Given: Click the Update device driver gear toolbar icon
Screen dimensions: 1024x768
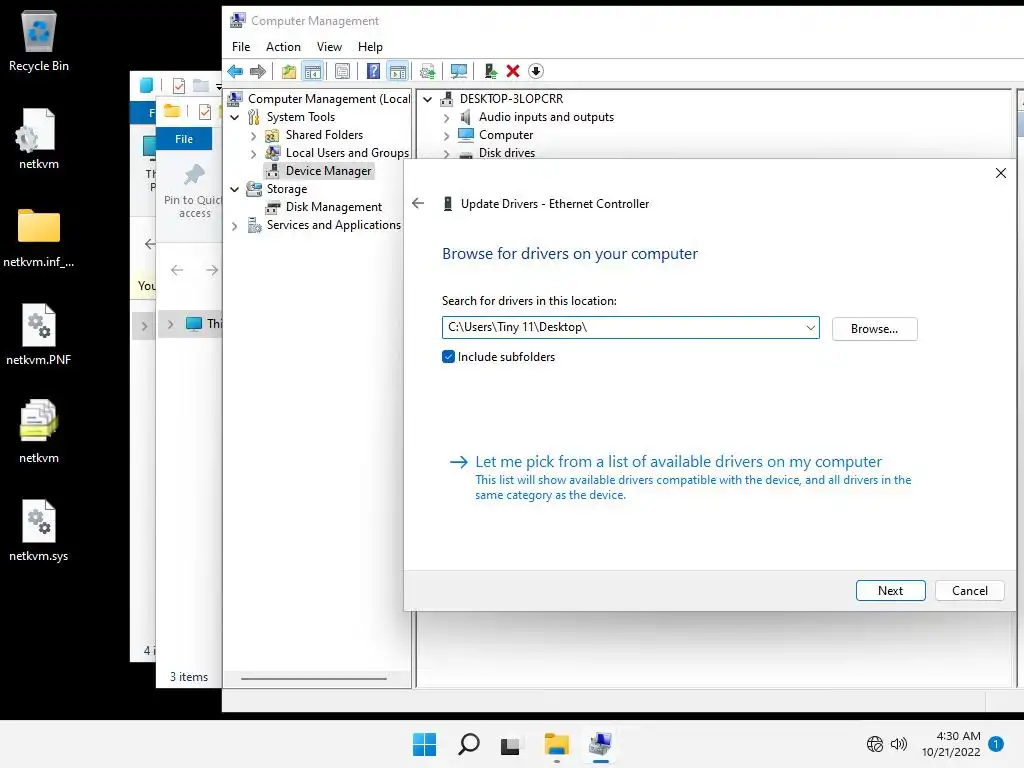Looking at the screenshot, I should [x=428, y=71].
